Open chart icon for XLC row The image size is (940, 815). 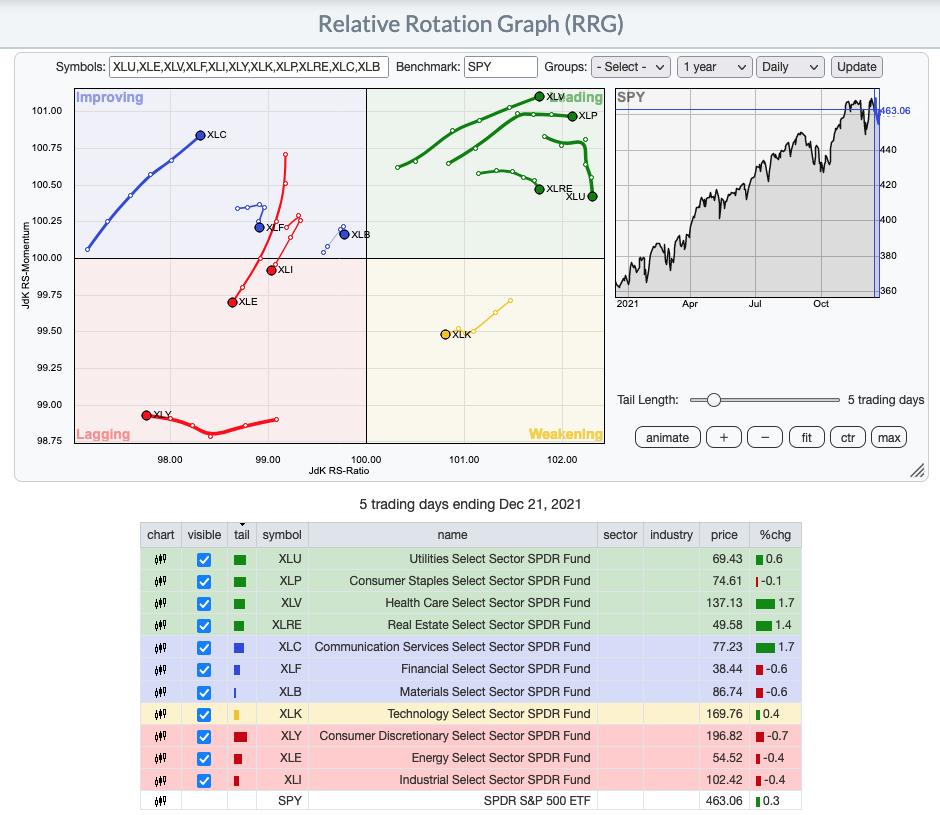click(160, 648)
